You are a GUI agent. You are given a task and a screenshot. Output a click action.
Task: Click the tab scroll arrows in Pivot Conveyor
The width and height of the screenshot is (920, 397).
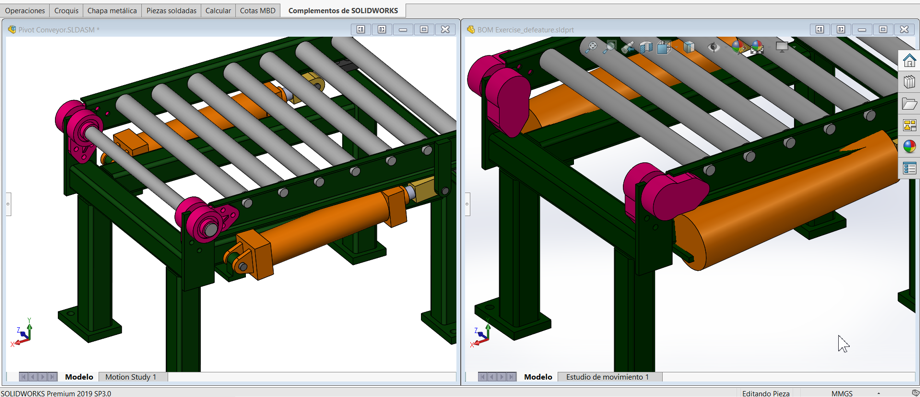click(38, 376)
